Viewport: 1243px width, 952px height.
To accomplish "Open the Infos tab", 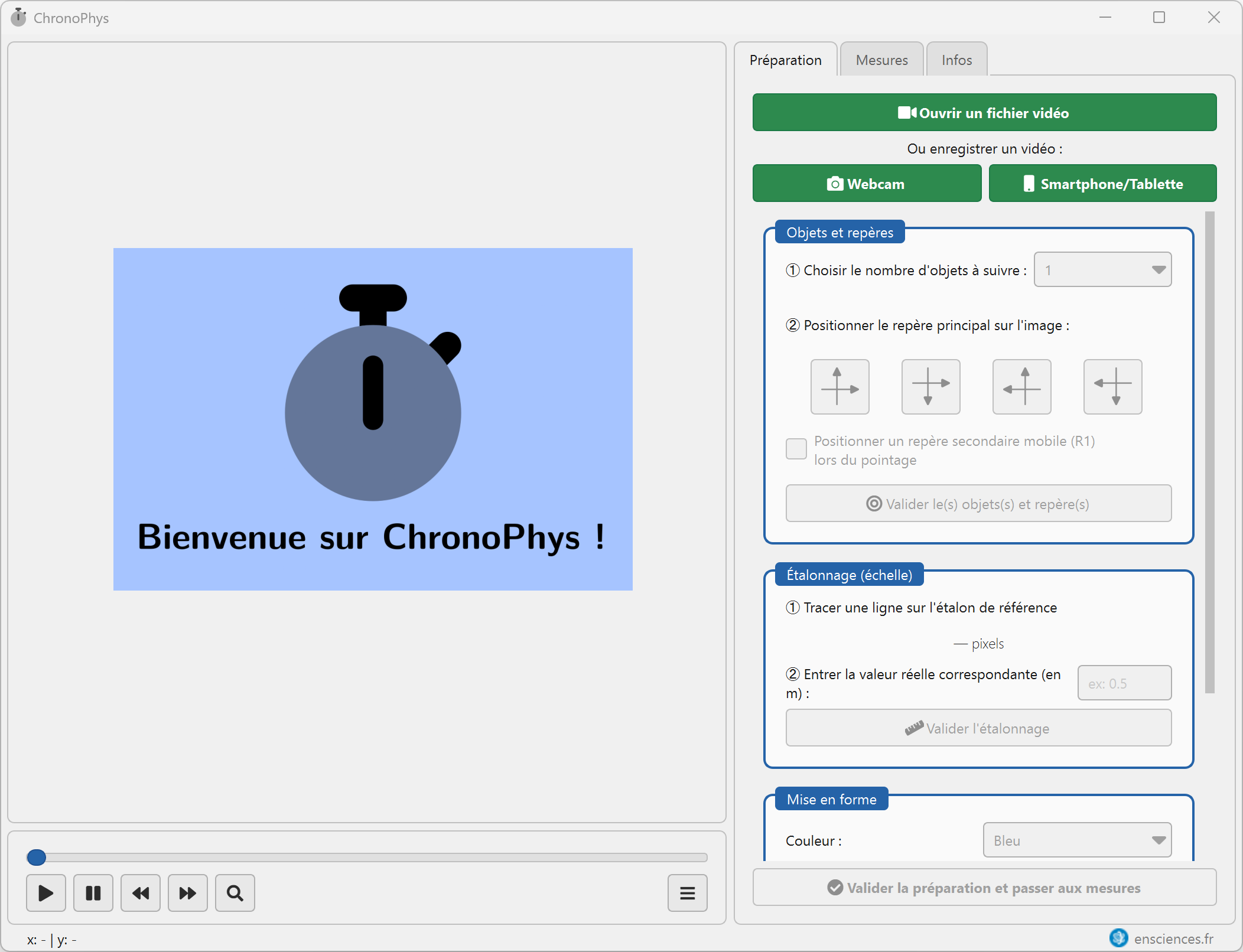I will click(956, 60).
